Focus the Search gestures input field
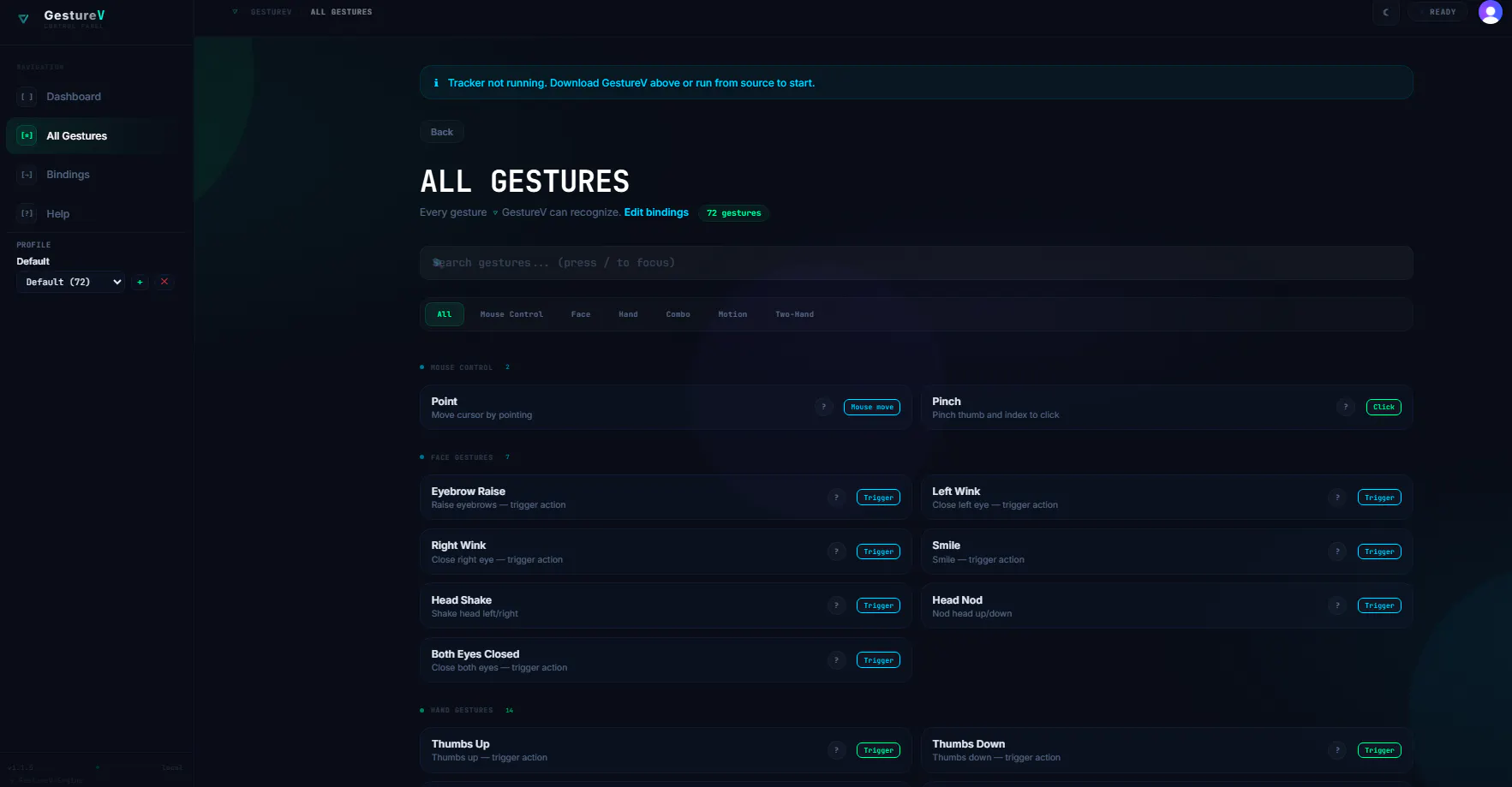 (916, 263)
